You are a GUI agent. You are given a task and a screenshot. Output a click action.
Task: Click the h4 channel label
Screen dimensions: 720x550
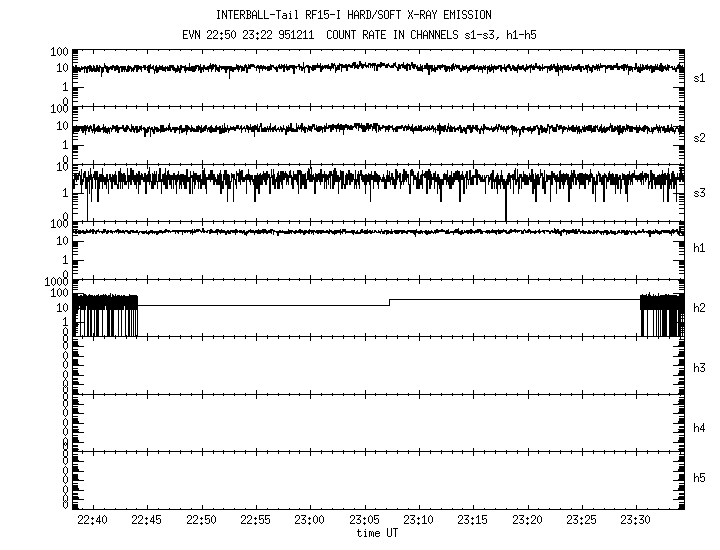pos(700,428)
